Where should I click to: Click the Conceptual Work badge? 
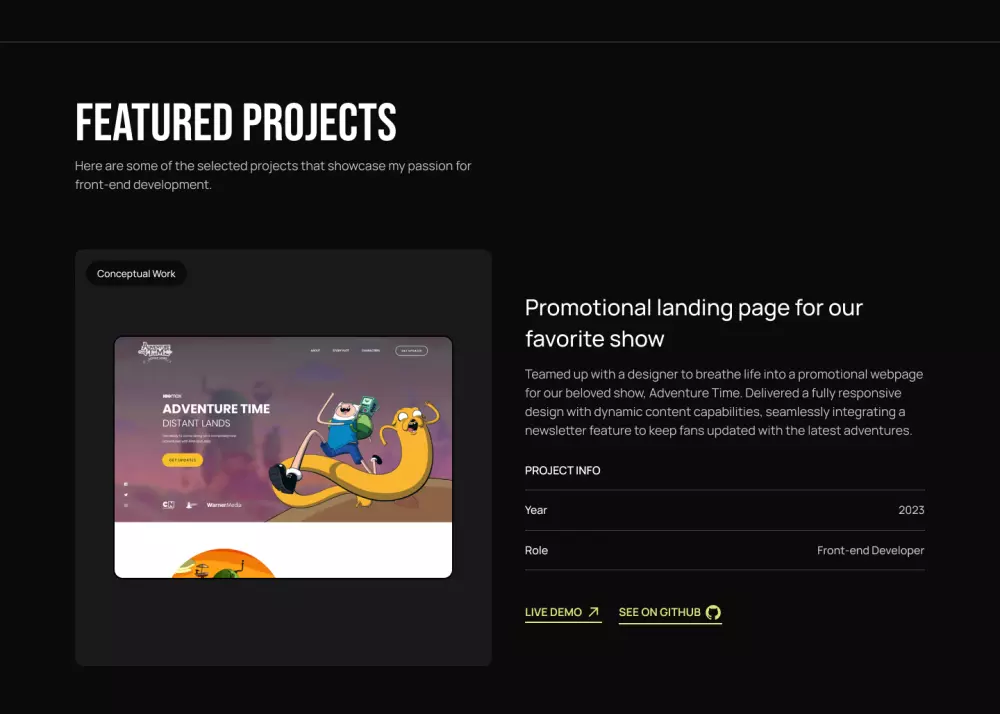click(136, 273)
